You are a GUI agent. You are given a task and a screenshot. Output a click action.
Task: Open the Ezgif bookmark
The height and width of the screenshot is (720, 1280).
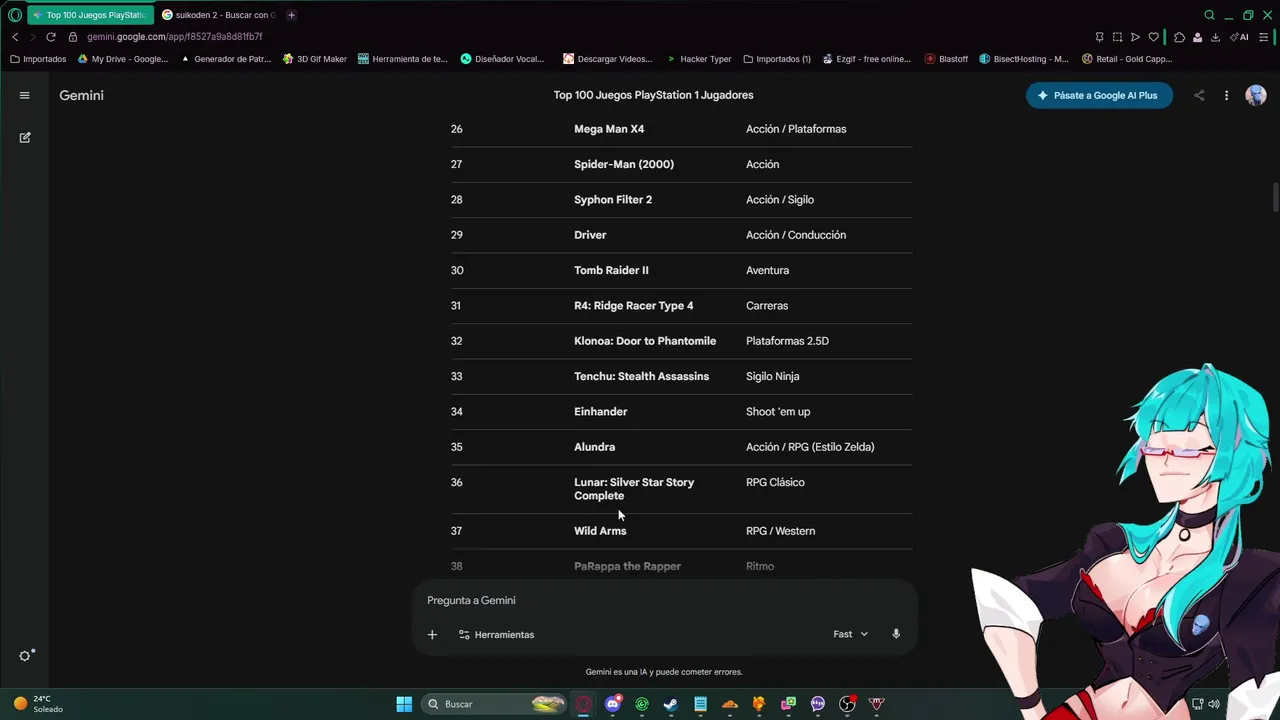pyautogui.click(x=867, y=59)
